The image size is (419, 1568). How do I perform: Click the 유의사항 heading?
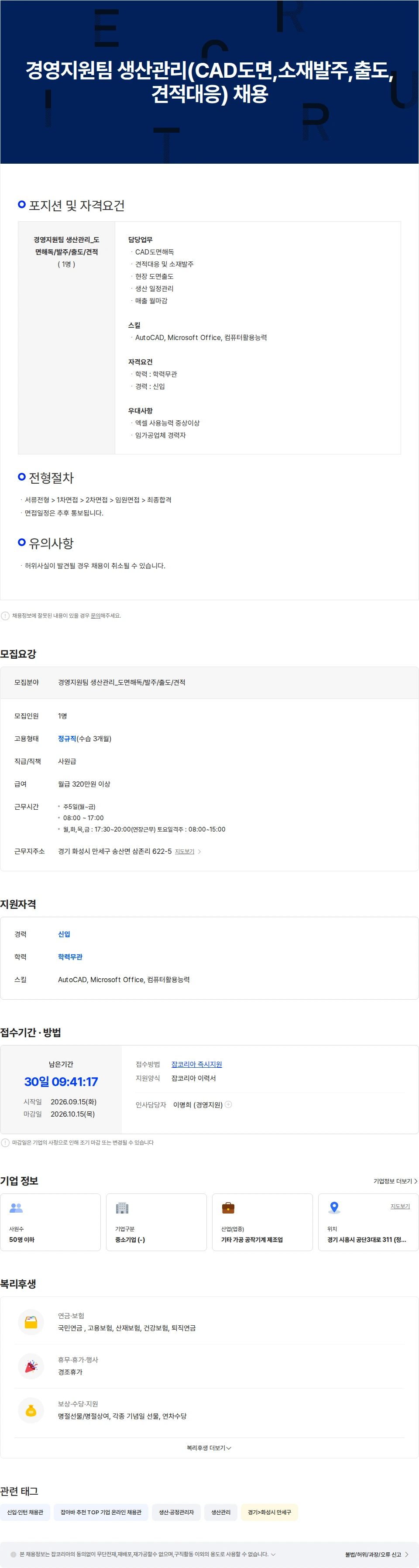coord(51,543)
